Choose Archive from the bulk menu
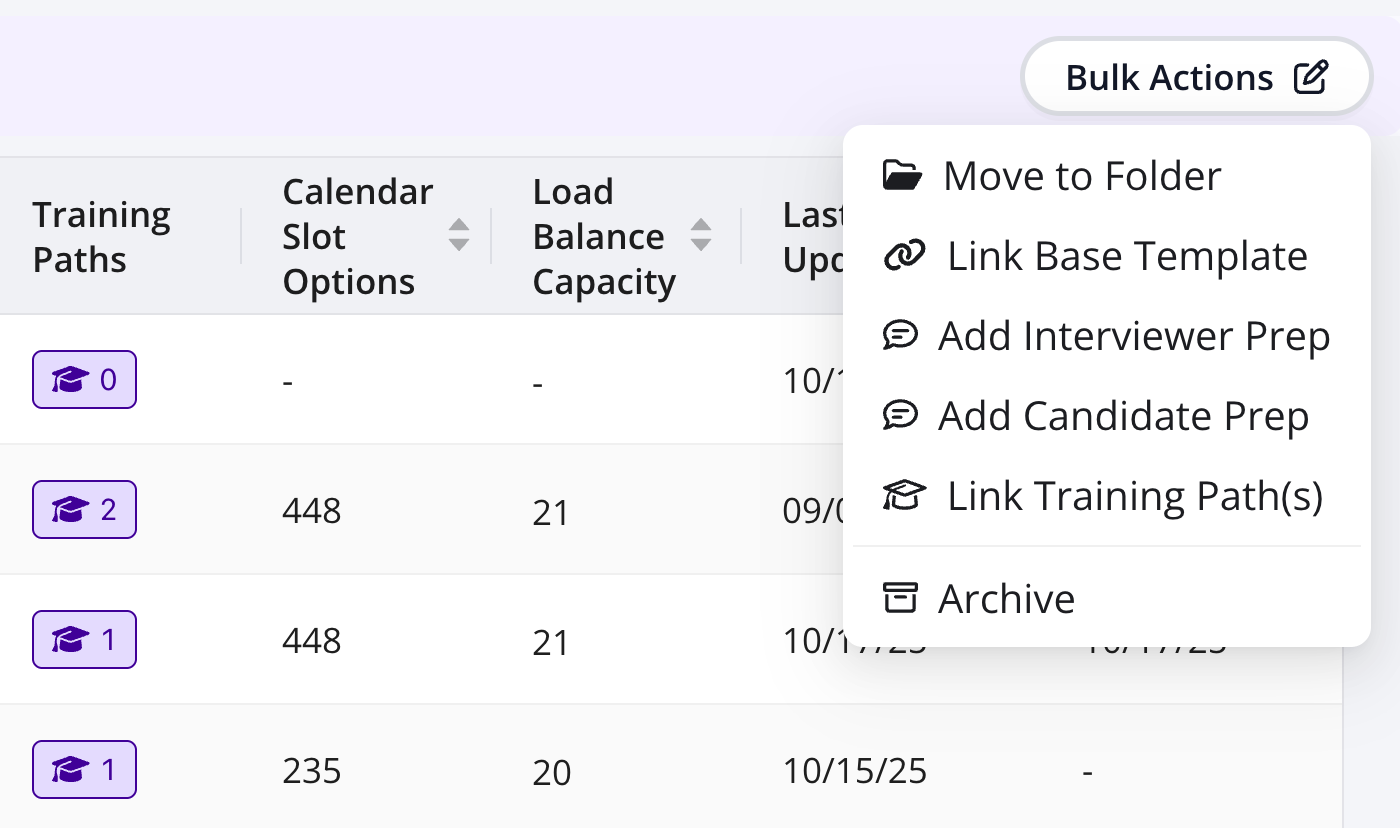 click(1006, 598)
